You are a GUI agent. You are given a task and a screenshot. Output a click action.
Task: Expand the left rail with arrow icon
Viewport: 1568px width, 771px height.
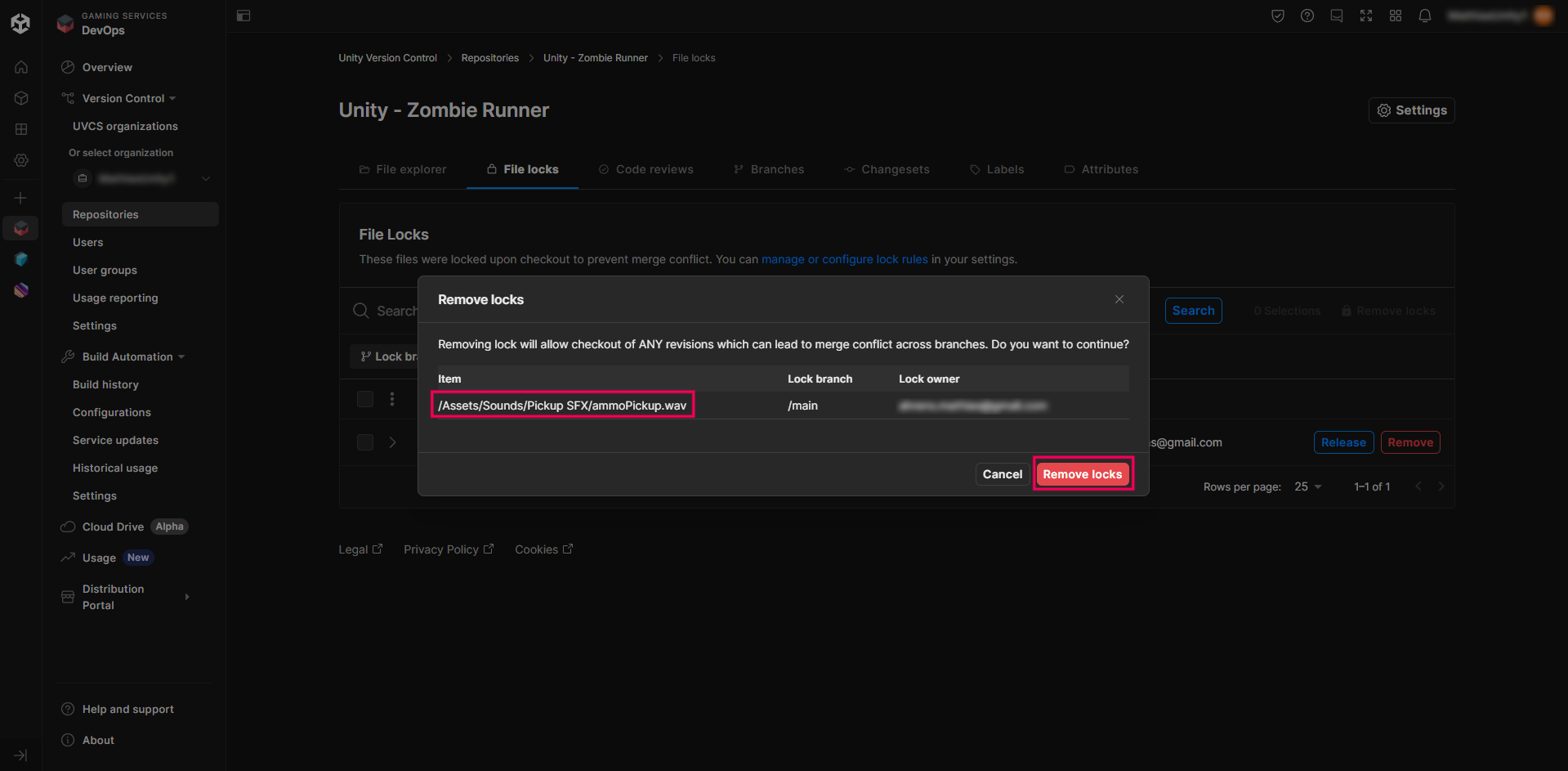(x=21, y=755)
